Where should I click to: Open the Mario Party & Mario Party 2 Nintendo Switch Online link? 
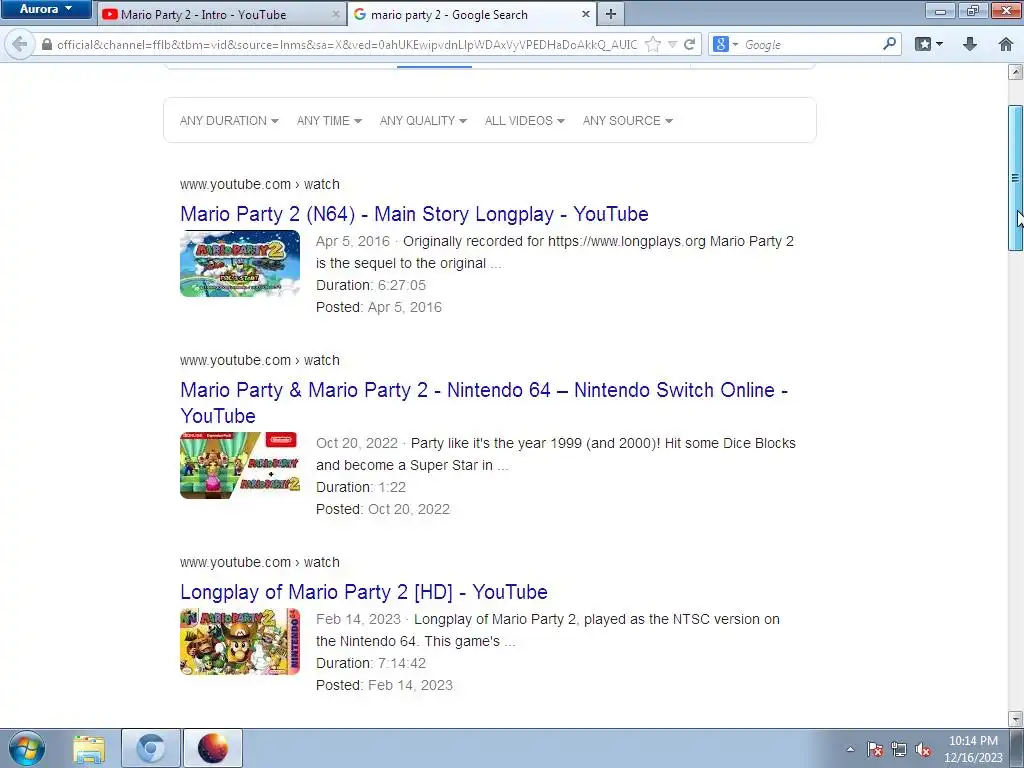(484, 403)
